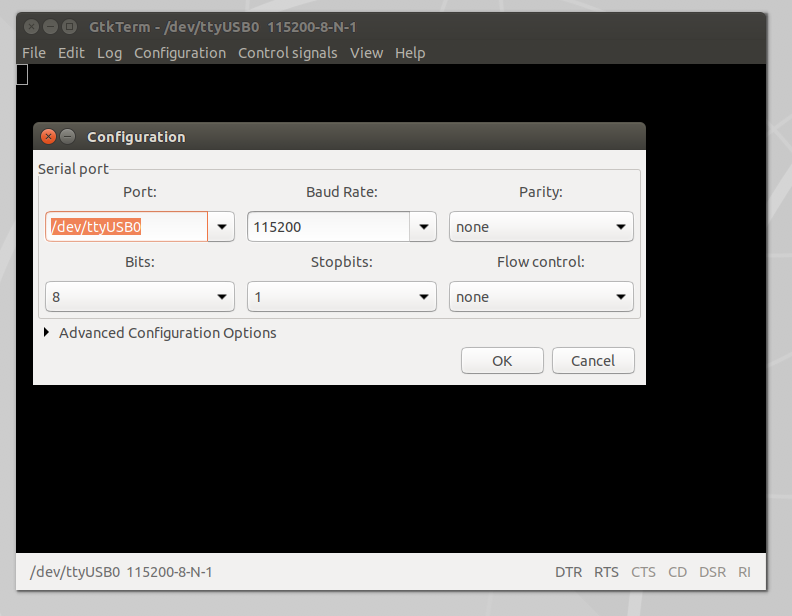792x616 pixels.
Task: Click the Port text field
Action: pos(126,227)
